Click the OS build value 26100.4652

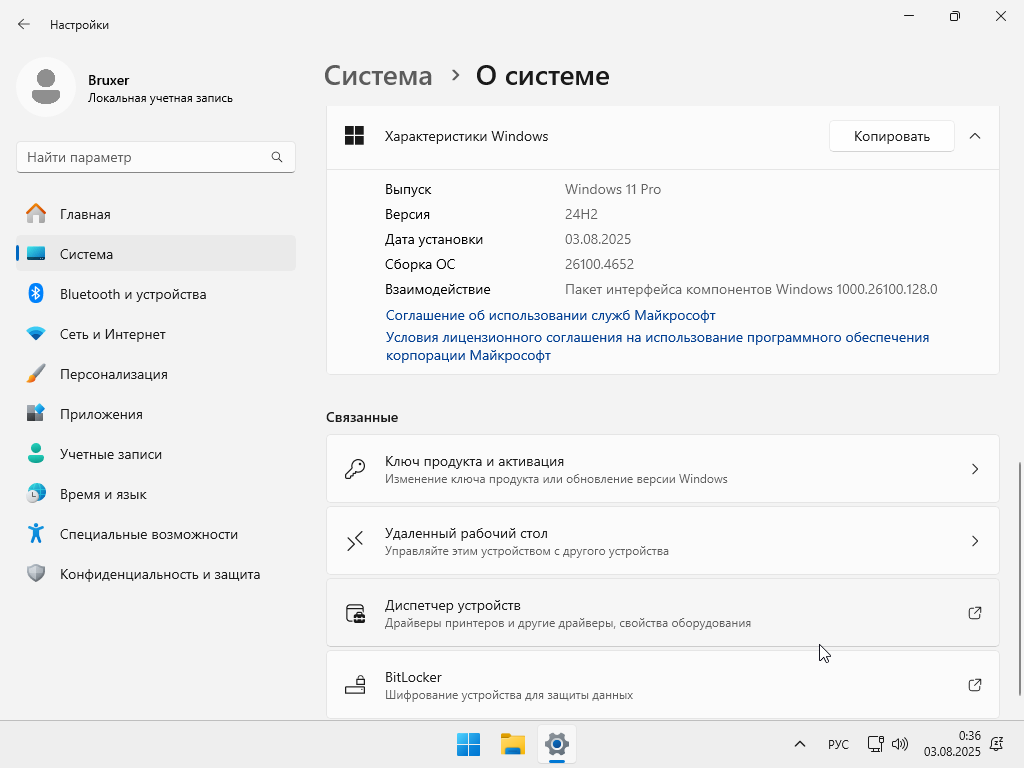600,264
